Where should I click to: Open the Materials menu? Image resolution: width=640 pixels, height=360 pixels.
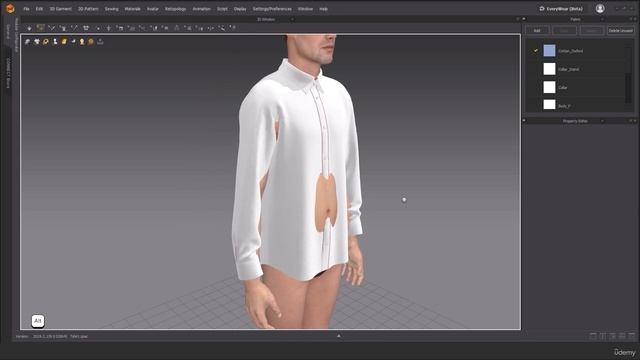[132, 9]
